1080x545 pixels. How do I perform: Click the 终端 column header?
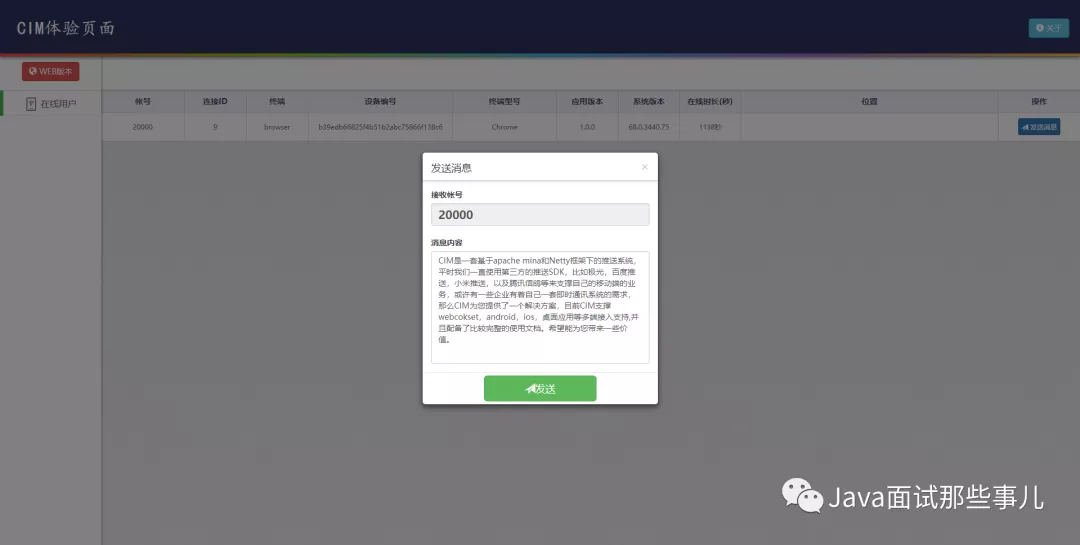[x=277, y=101]
